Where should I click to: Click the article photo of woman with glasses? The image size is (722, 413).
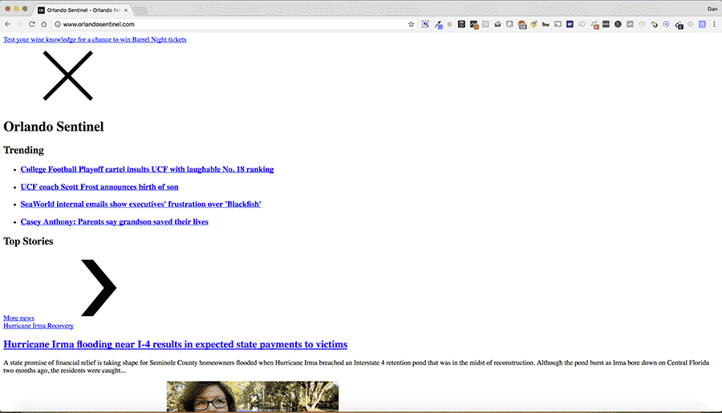pos(252,396)
